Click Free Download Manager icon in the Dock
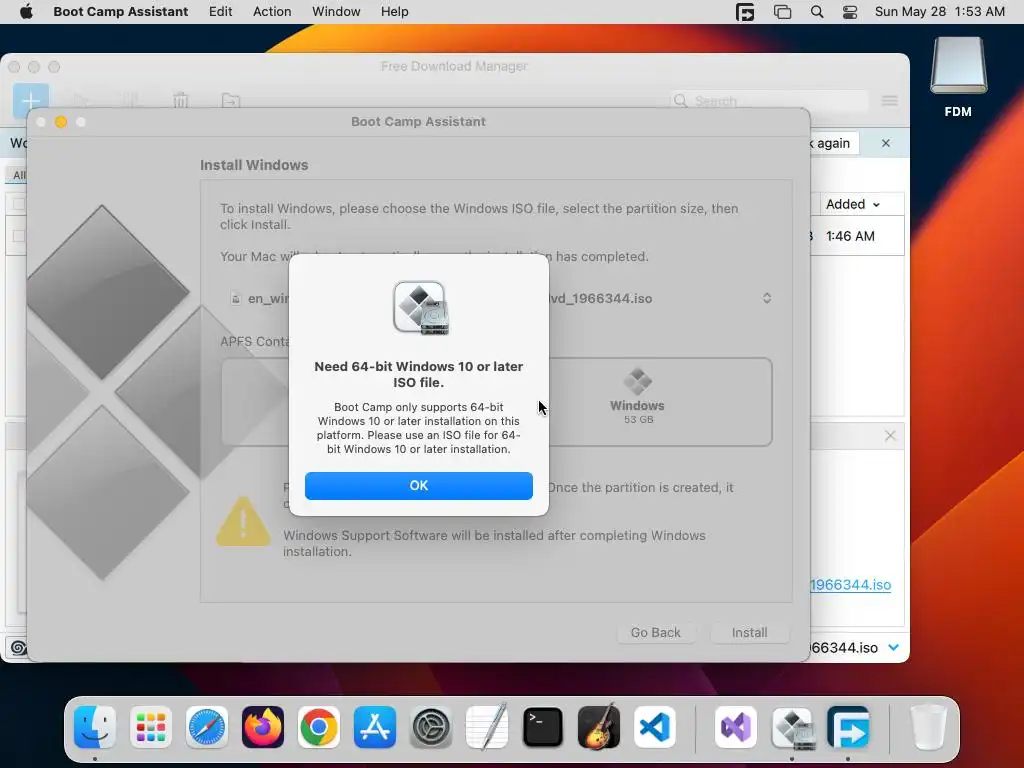 [848, 727]
